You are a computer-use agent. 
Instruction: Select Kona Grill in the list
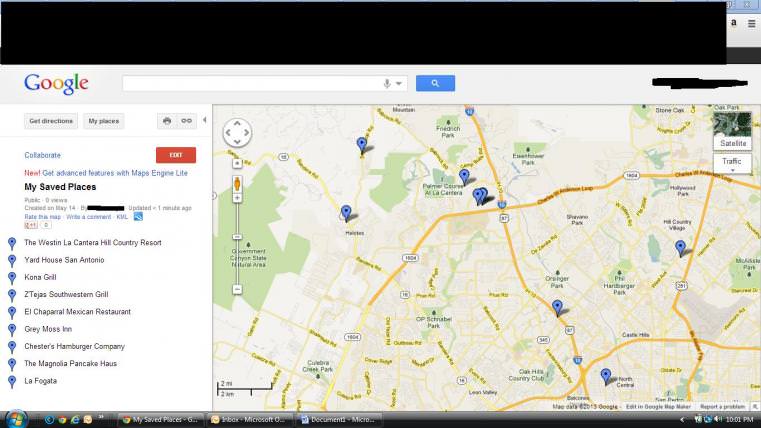click(40, 277)
